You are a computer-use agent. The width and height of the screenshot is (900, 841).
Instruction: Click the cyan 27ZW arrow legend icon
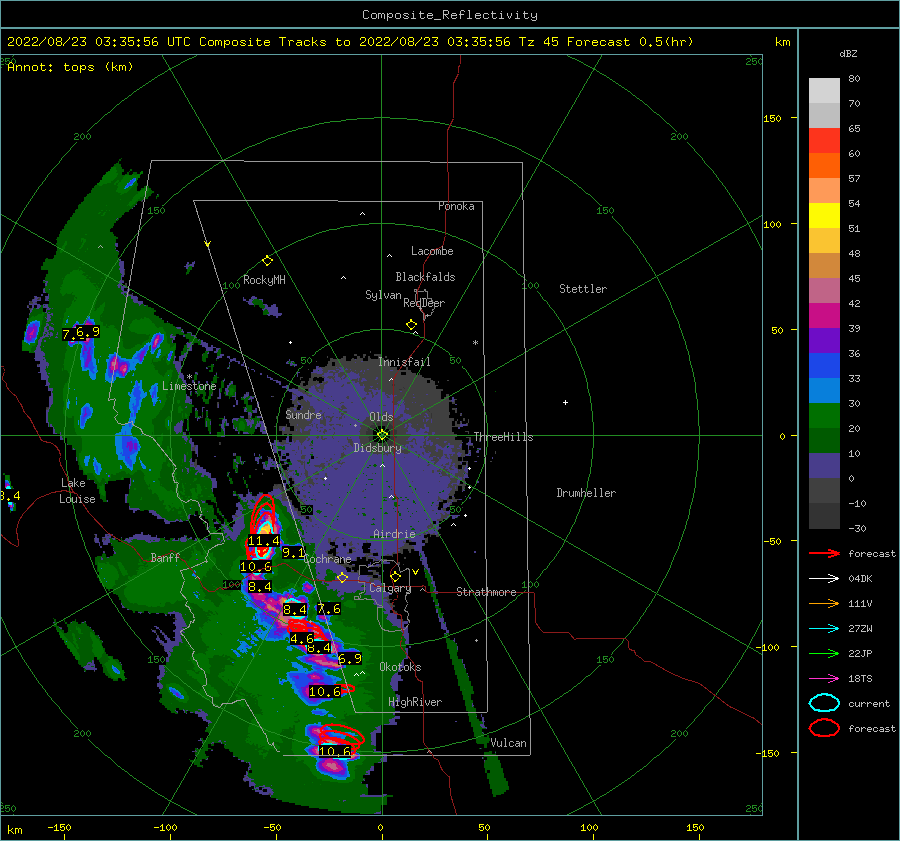click(824, 629)
